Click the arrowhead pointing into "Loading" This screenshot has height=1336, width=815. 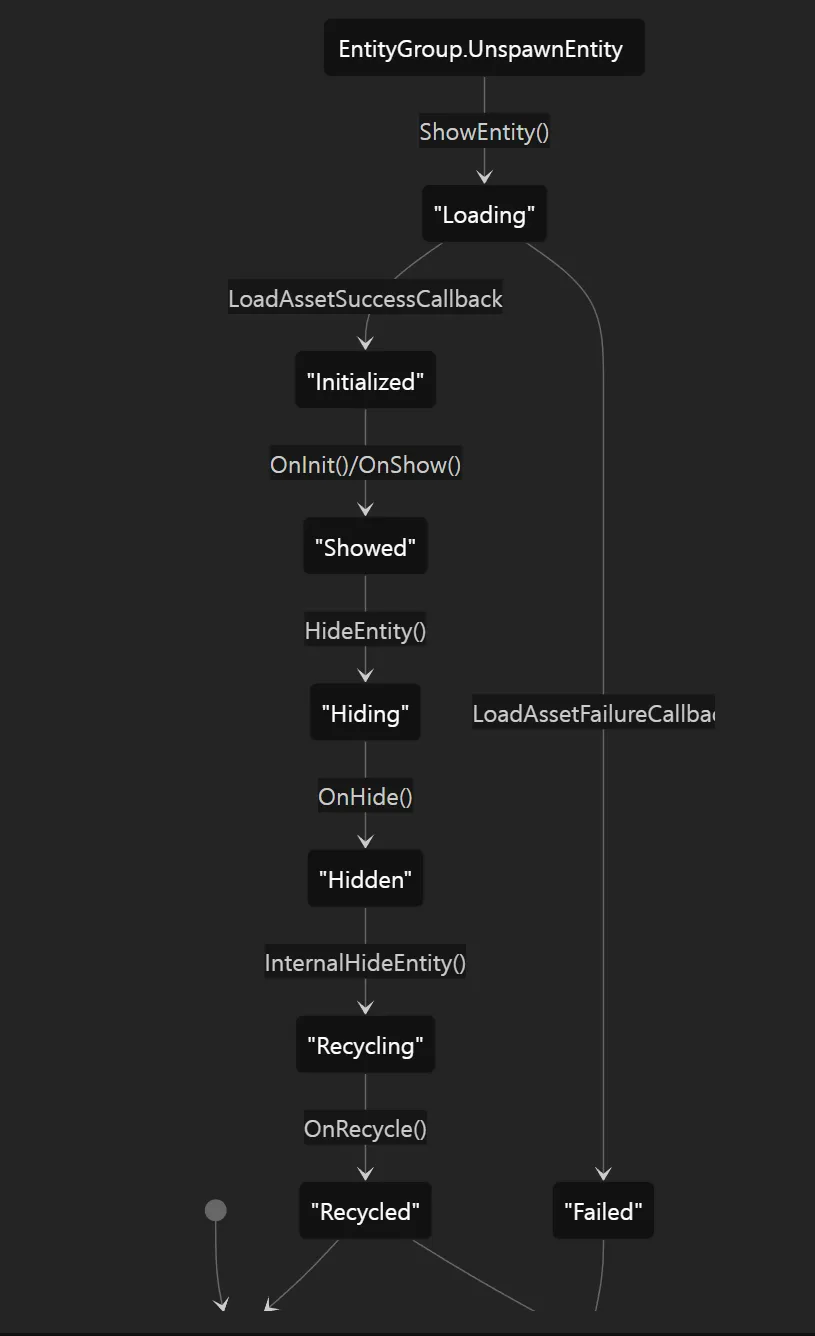click(x=484, y=176)
